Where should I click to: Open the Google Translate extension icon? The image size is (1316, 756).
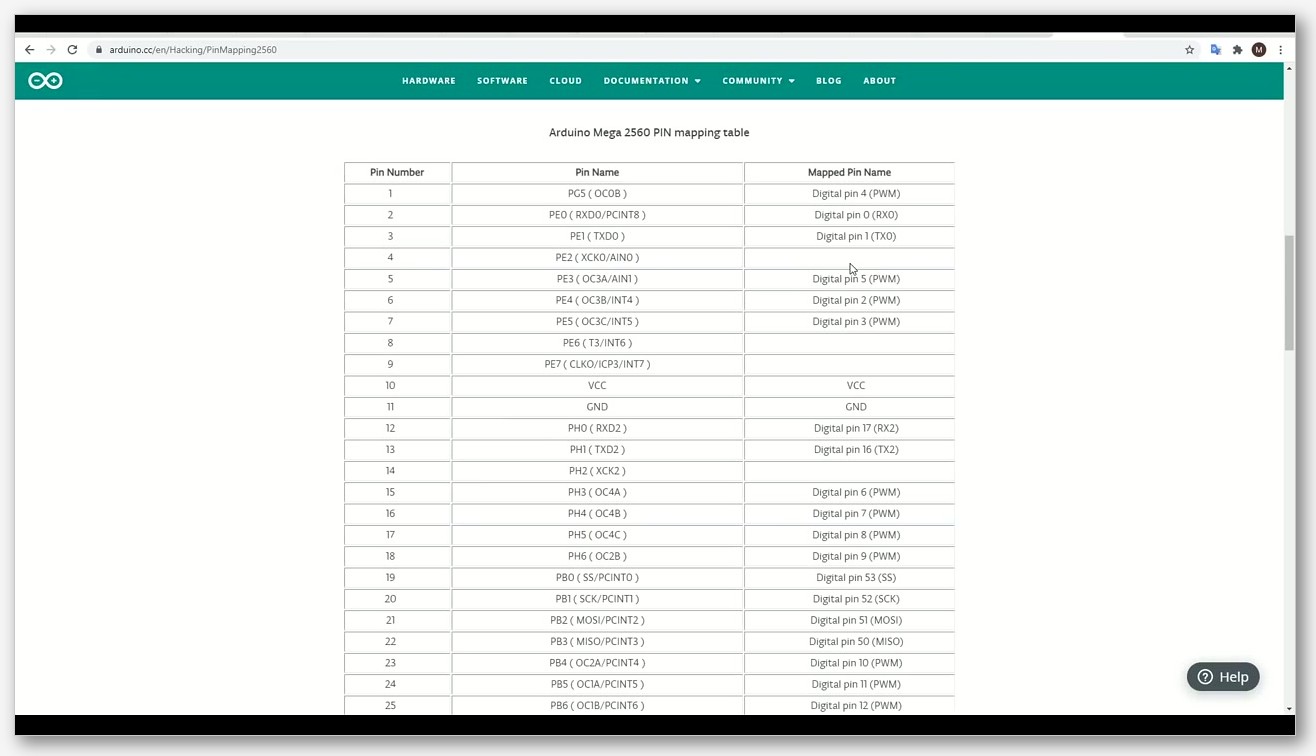(1216, 49)
